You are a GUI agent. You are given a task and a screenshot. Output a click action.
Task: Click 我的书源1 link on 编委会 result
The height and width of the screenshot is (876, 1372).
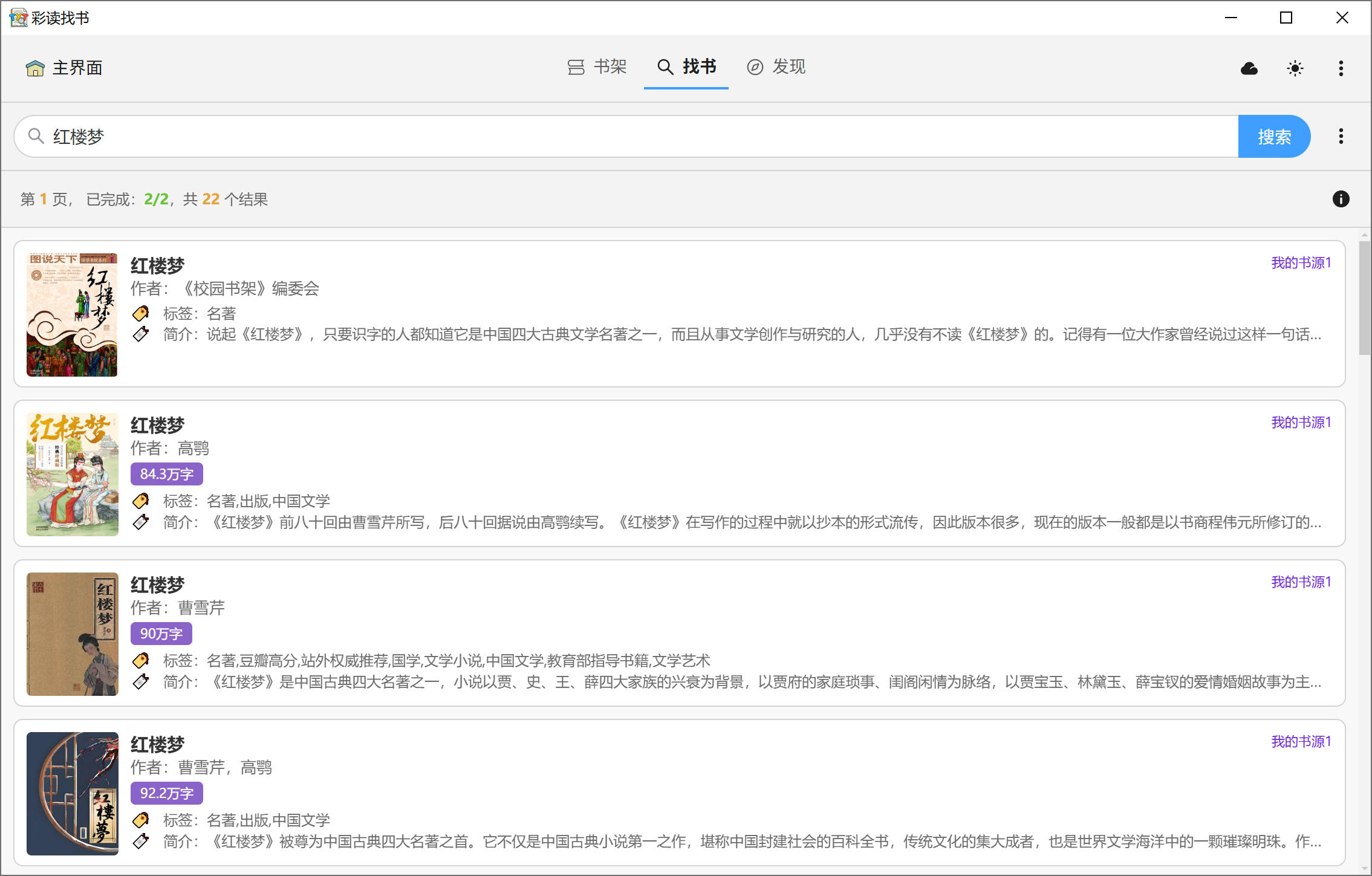(1301, 263)
